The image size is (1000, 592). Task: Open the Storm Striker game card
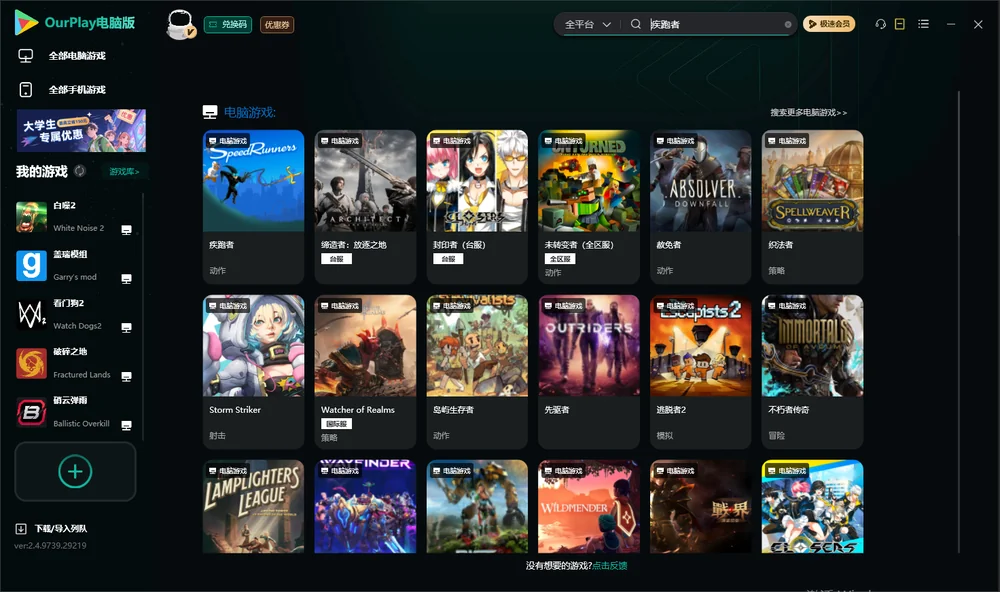click(x=253, y=372)
